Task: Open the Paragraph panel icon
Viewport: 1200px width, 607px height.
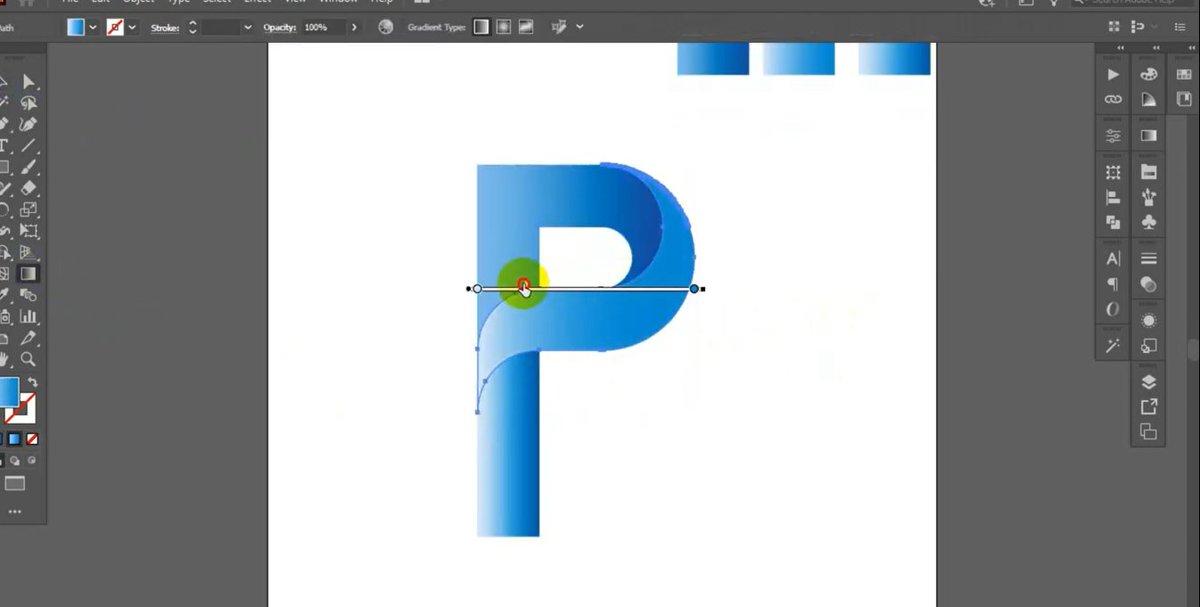Action: click(x=1113, y=284)
